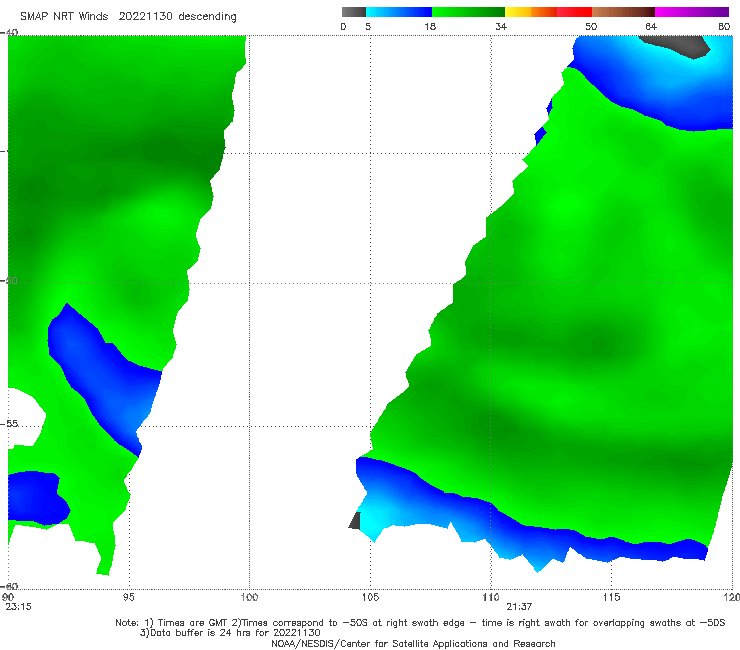Click the color bar label '18'

pyautogui.click(x=430, y=27)
